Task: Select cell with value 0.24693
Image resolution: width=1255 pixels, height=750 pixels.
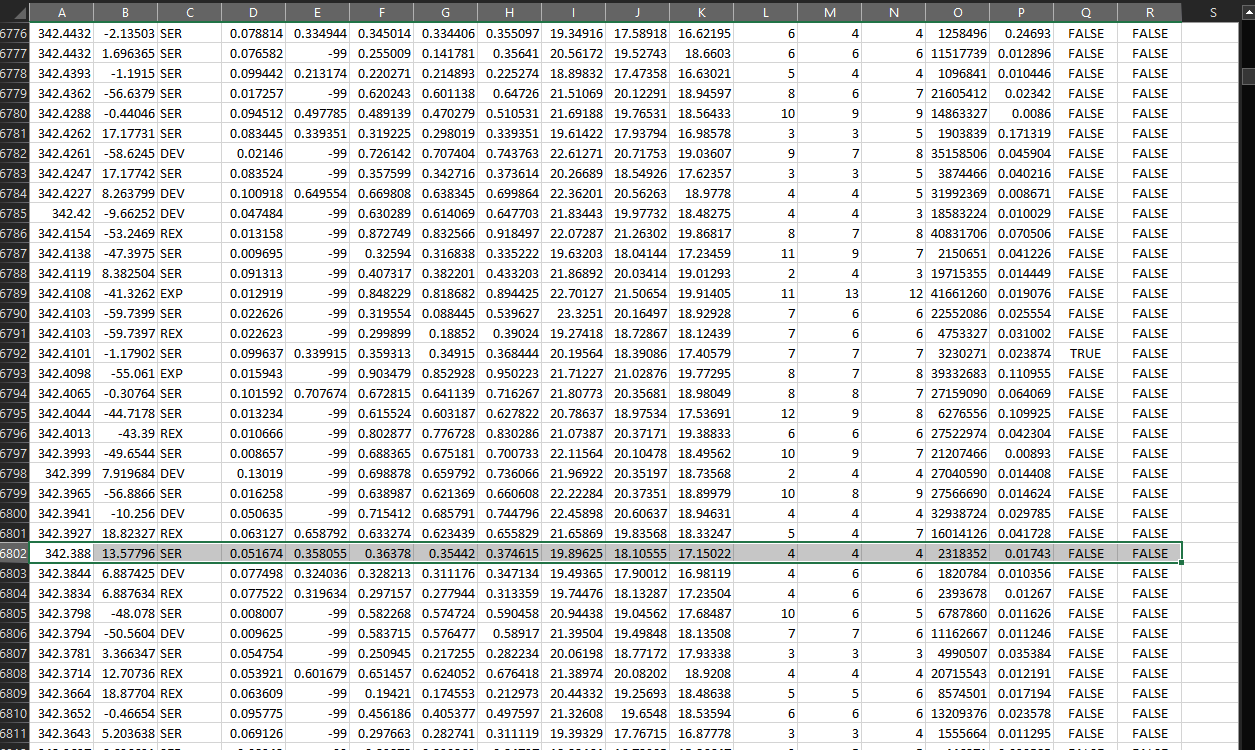Action: pyautogui.click(x=1022, y=33)
